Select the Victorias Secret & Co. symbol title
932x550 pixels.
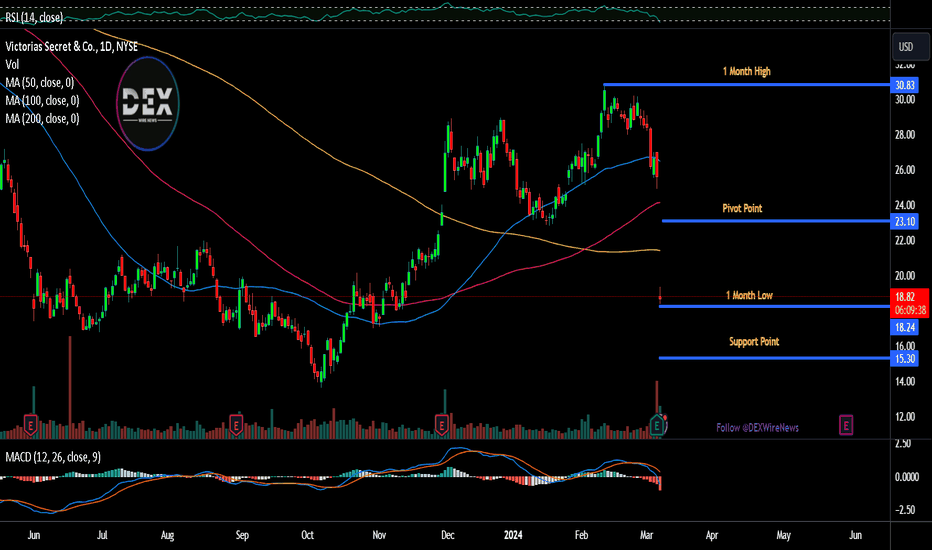(72, 46)
